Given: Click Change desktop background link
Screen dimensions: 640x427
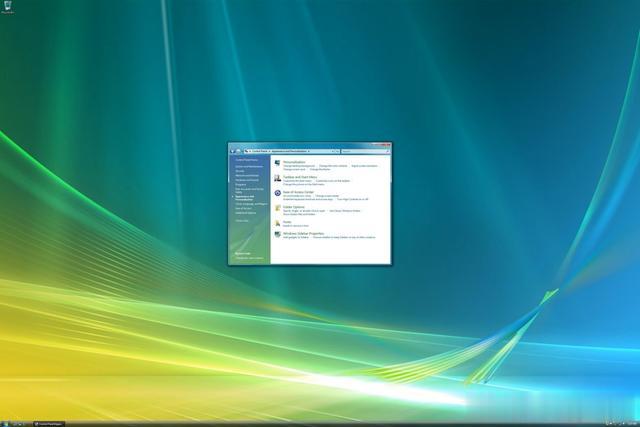Looking at the screenshot, I should coord(299,166).
